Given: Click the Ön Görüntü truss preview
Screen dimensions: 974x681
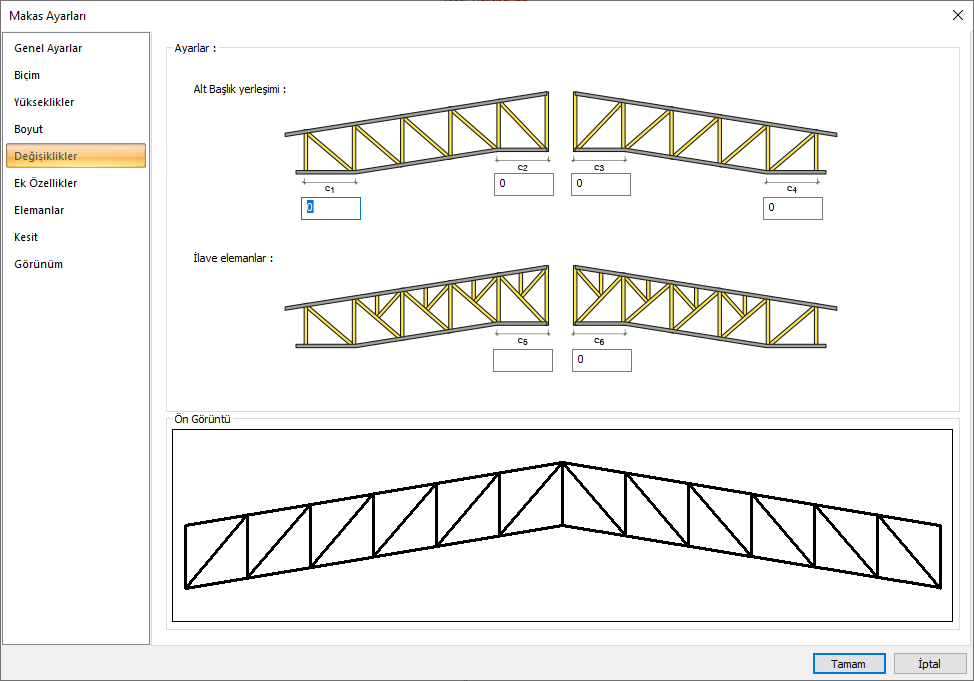Looking at the screenshot, I should tap(562, 525).
